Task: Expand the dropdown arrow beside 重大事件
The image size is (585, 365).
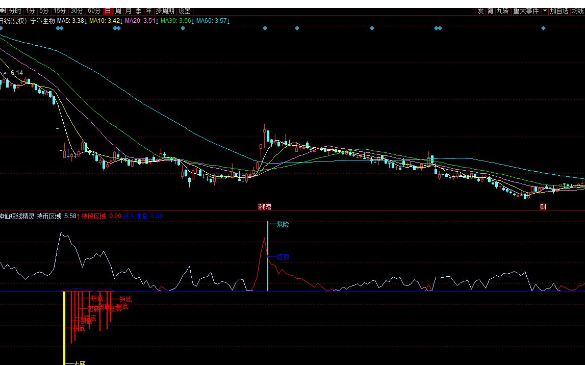Action: pyautogui.click(x=545, y=11)
